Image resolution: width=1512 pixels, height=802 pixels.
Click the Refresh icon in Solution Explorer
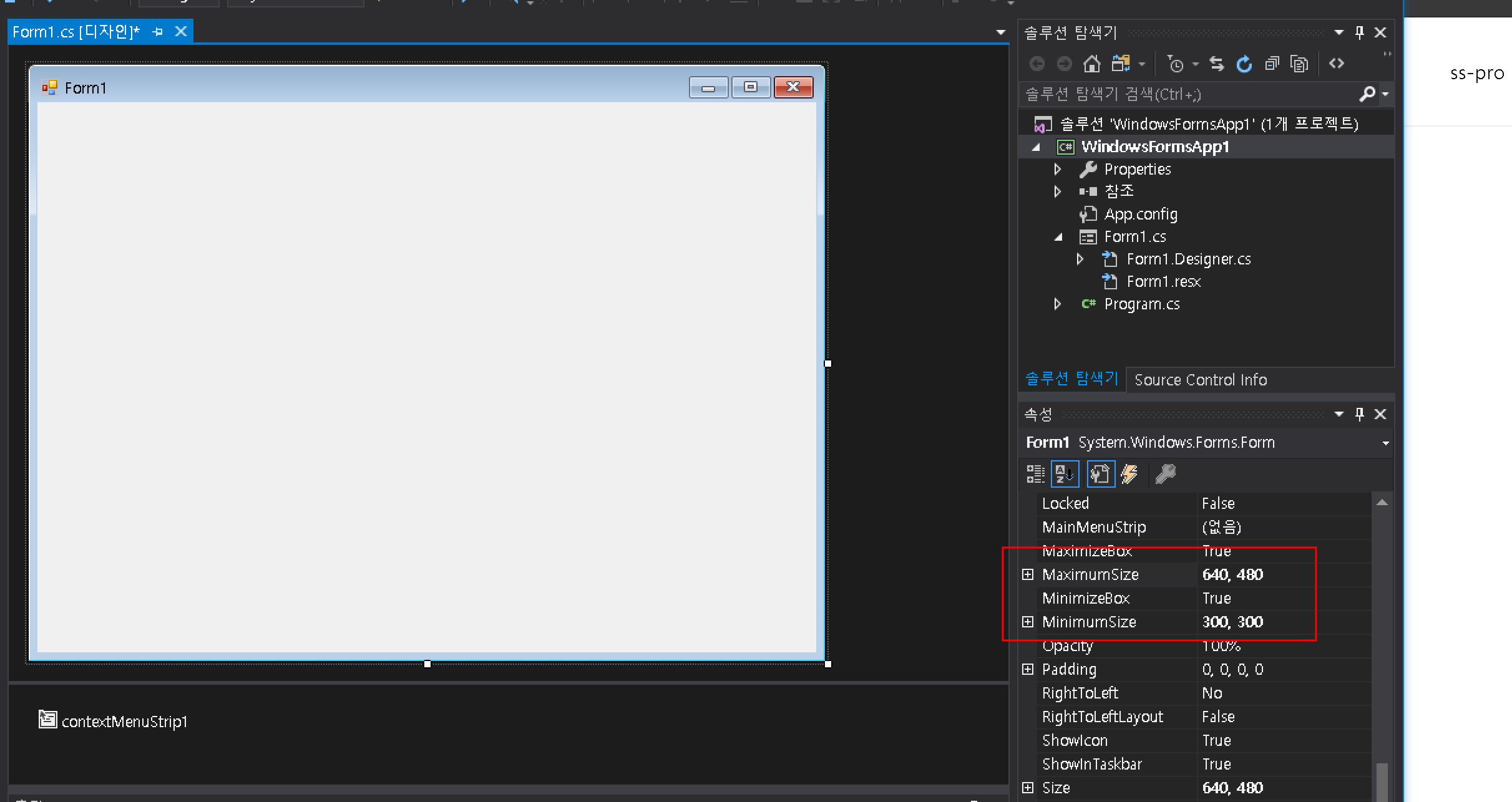(1244, 64)
